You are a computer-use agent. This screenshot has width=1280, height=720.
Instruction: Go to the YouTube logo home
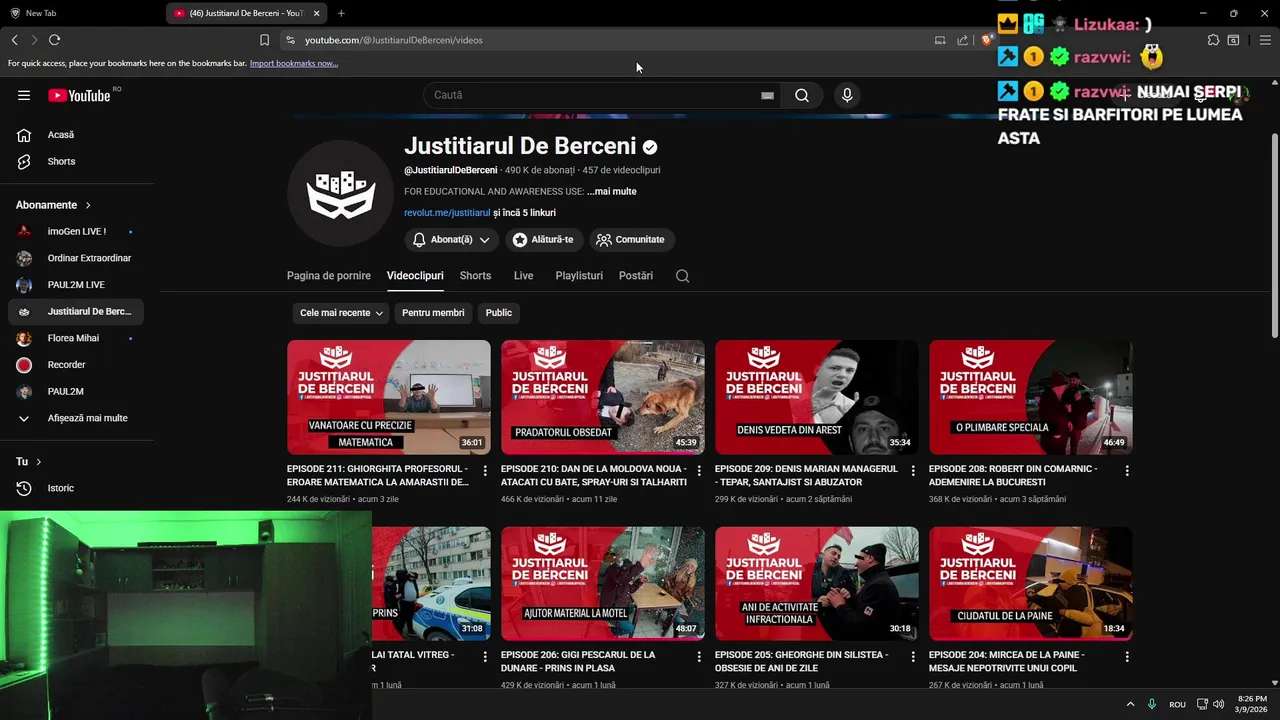tap(79, 95)
